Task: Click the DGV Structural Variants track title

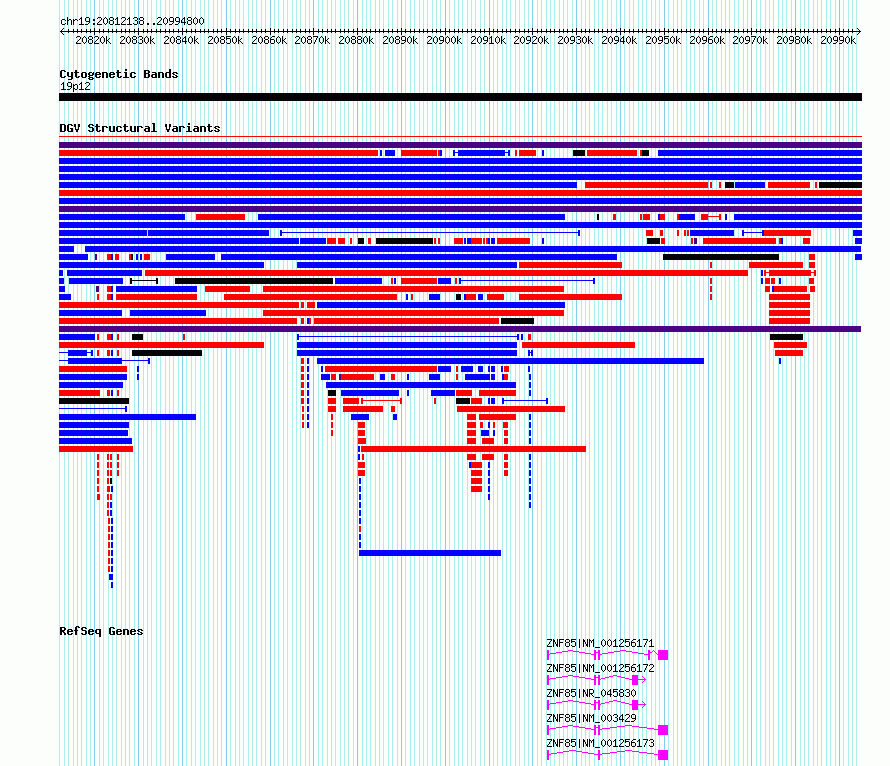Action: tap(140, 128)
